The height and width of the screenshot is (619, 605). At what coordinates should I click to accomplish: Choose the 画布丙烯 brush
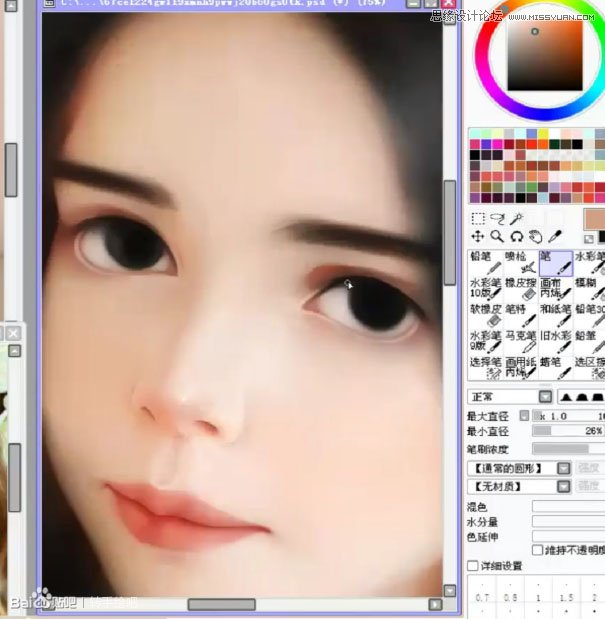pos(556,289)
